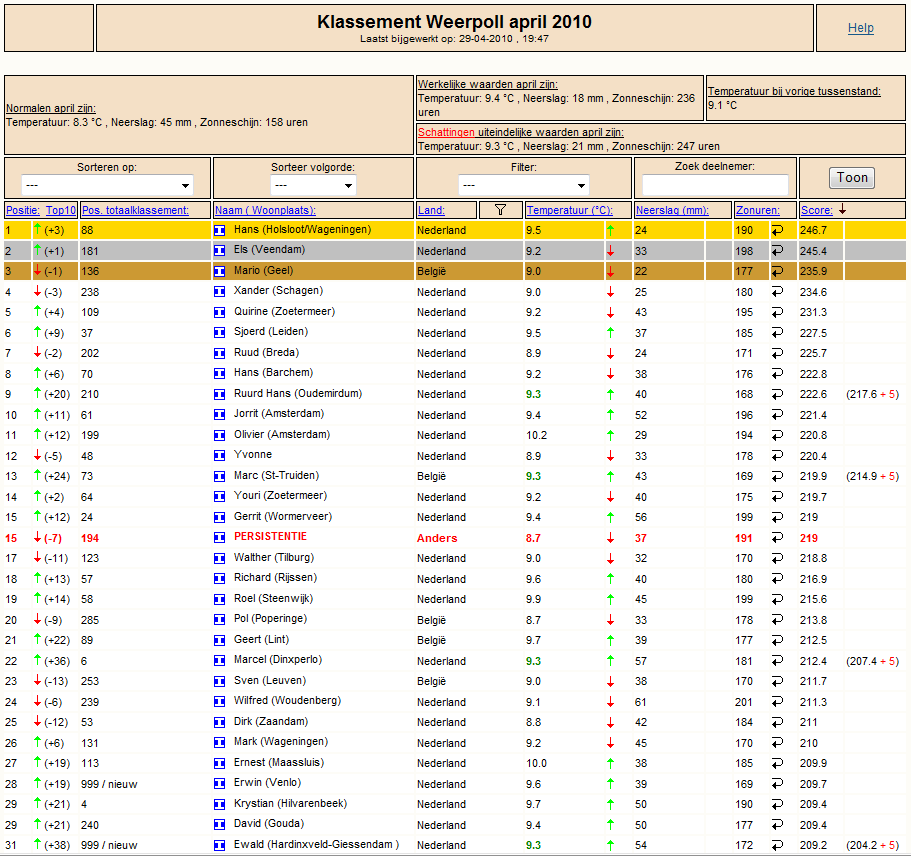Click blue info icon beside Xander (Schagen)
This screenshot has width=911, height=856.
pos(220,292)
